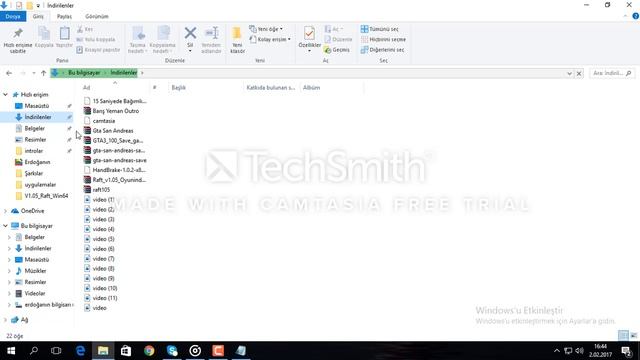This screenshot has height=360, width=640.
Task: Click Hiçbirini seçme
Action: click(383, 40)
